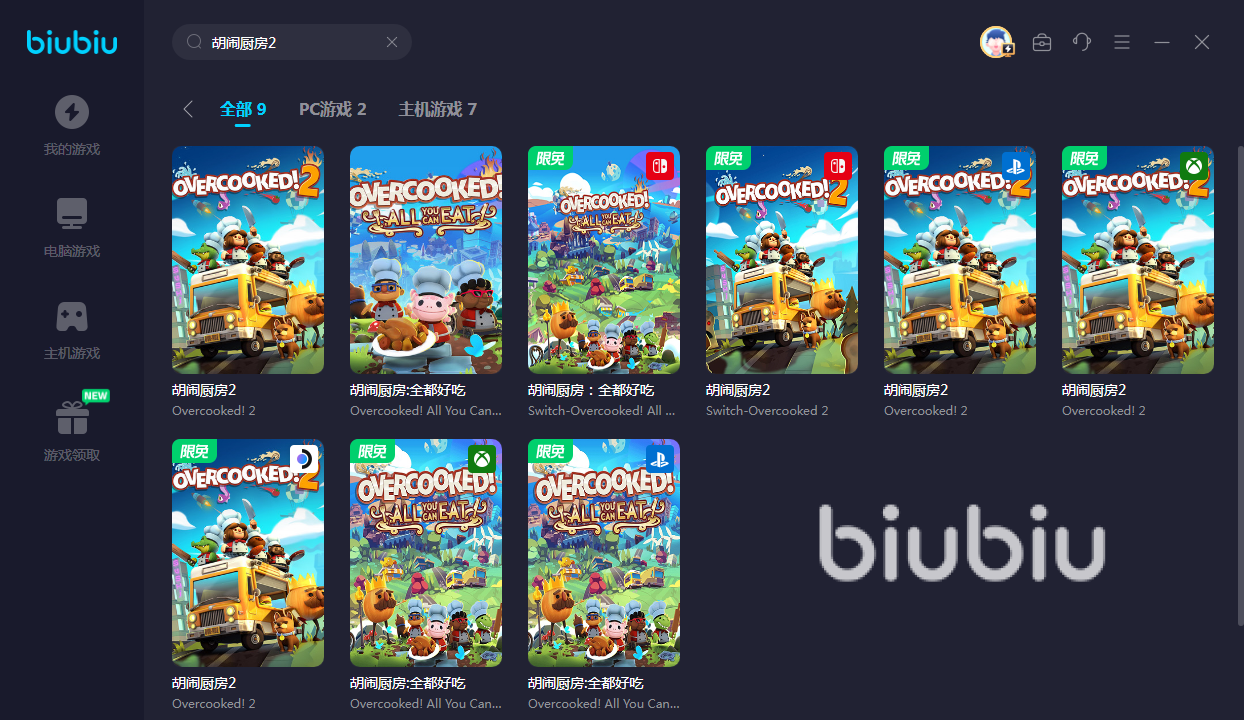Select the 电脑游戏 monitor icon
Screen dimensions: 1244x720
click(71, 214)
